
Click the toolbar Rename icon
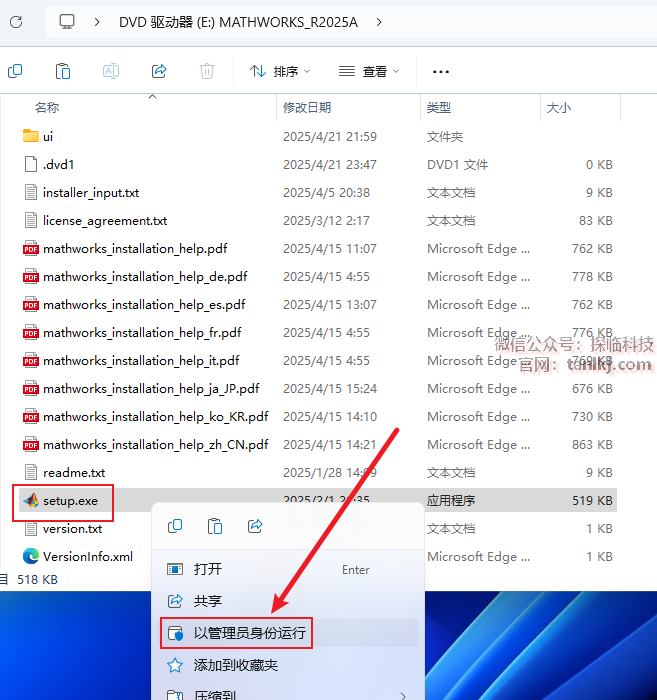(x=111, y=71)
